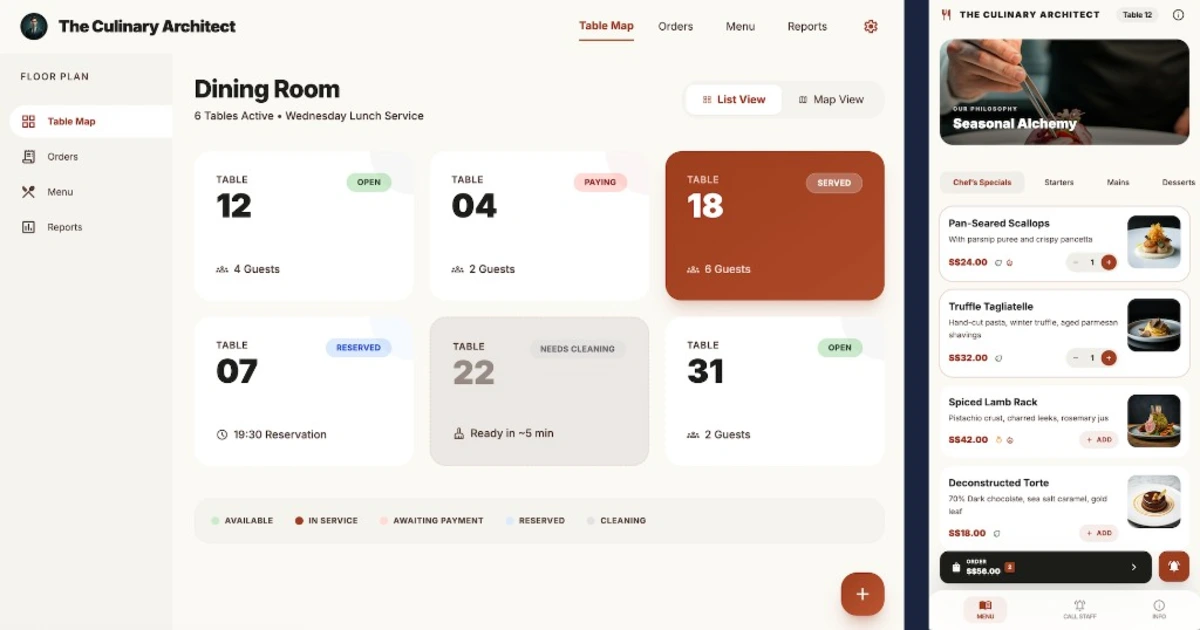Click OPEN status badge on Table 31
This screenshot has width=1200, height=630.
tap(840, 348)
